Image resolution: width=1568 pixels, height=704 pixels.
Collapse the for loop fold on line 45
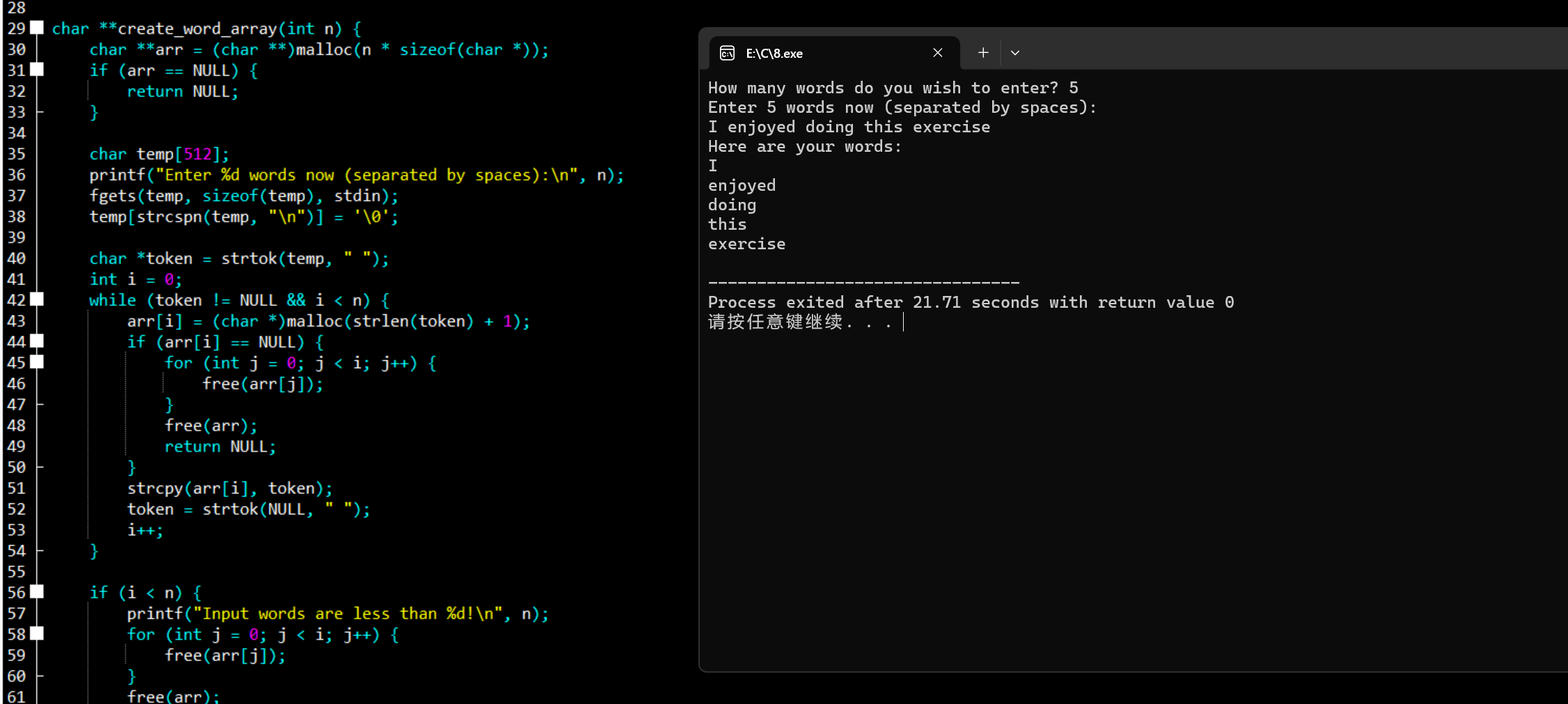pyautogui.click(x=38, y=362)
